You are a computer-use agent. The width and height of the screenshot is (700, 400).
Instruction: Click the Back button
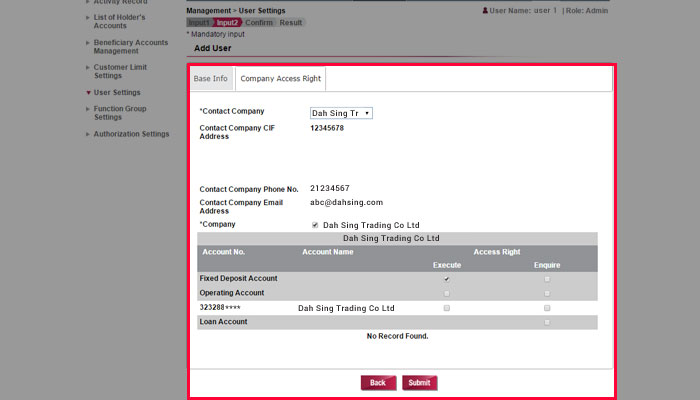coord(378,383)
